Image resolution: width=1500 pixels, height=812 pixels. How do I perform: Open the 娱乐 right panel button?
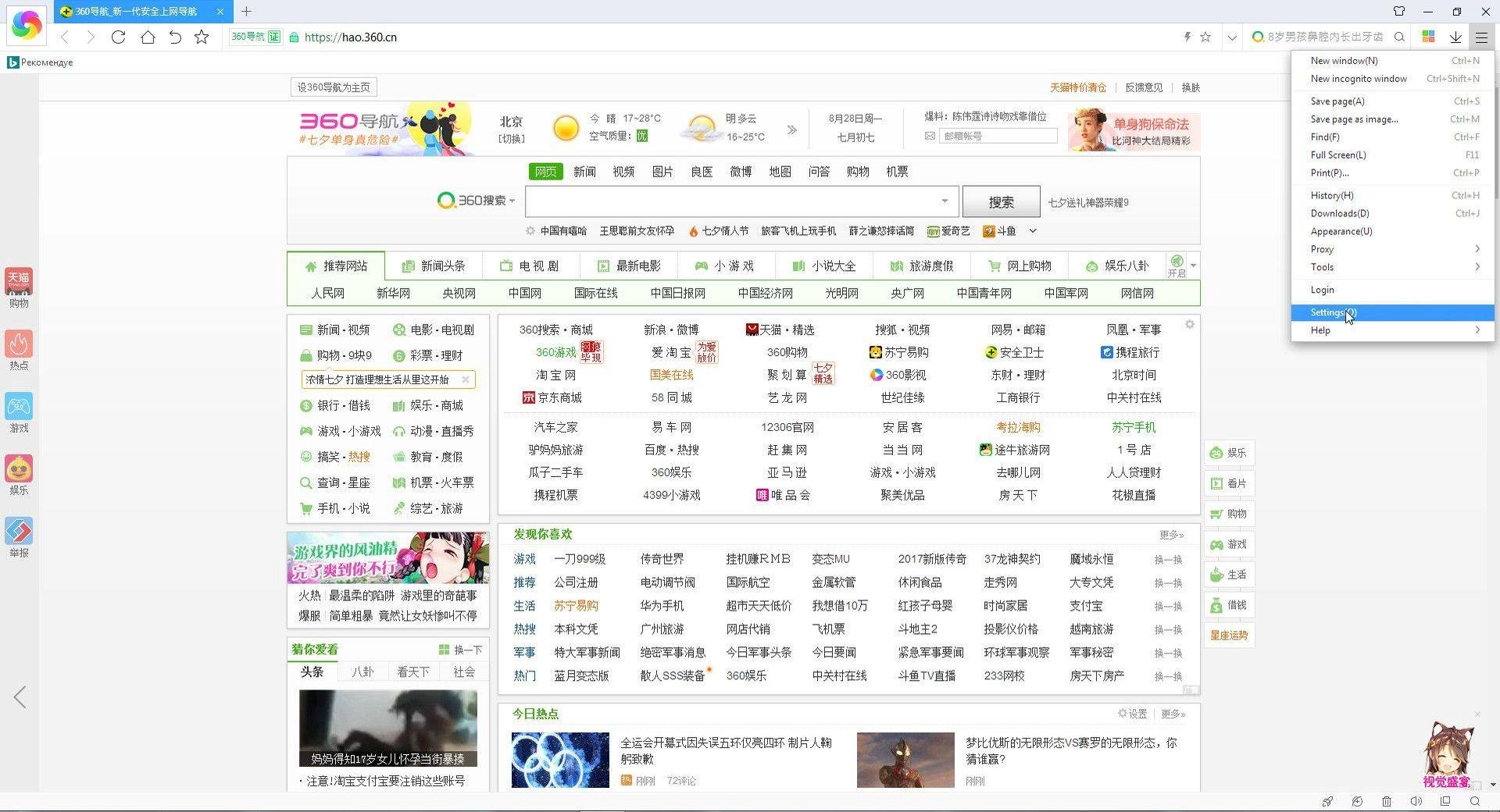click(x=1229, y=453)
